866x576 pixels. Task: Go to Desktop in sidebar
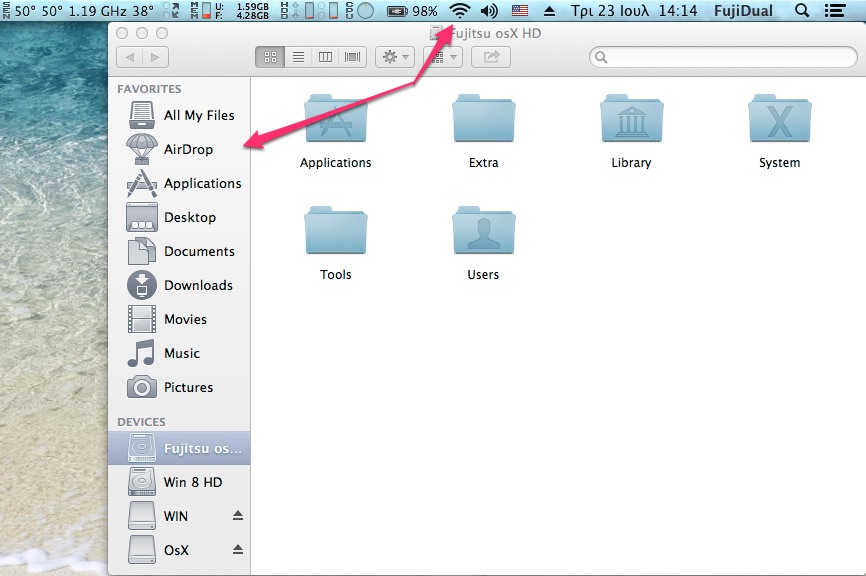tap(172, 217)
